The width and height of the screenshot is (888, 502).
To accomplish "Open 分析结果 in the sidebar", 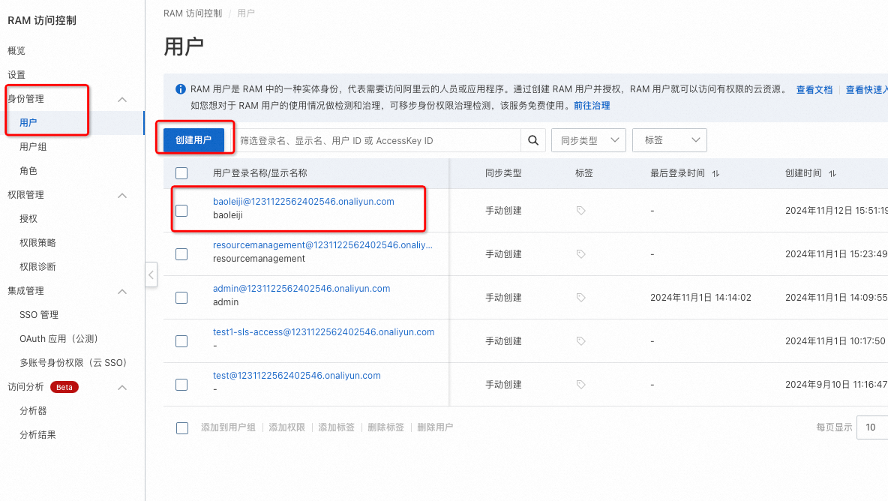I will click(x=37, y=435).
